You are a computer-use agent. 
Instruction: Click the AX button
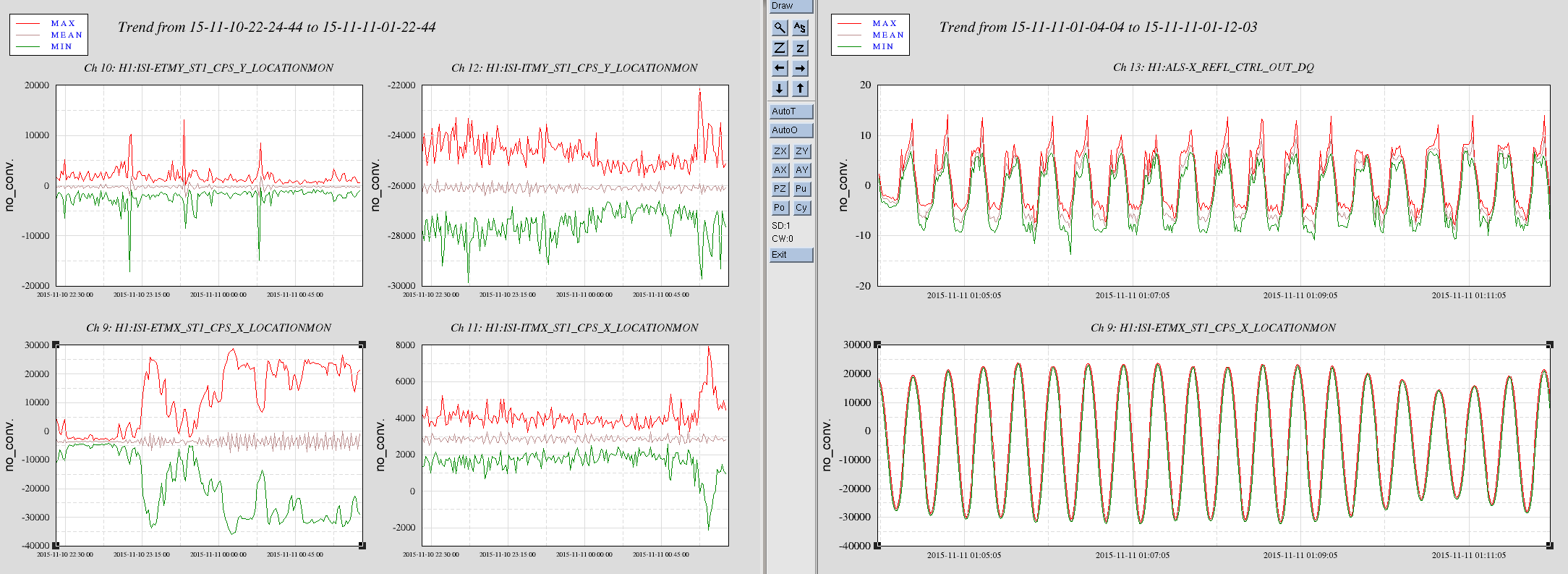[x=780, y=170]
